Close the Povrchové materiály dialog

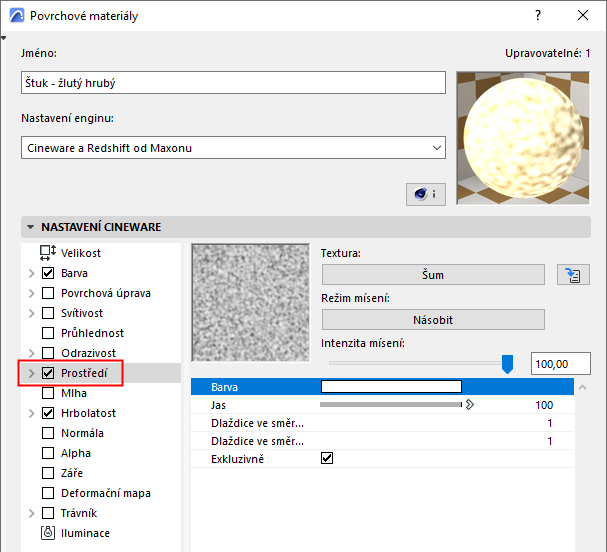tap(583, 15)
